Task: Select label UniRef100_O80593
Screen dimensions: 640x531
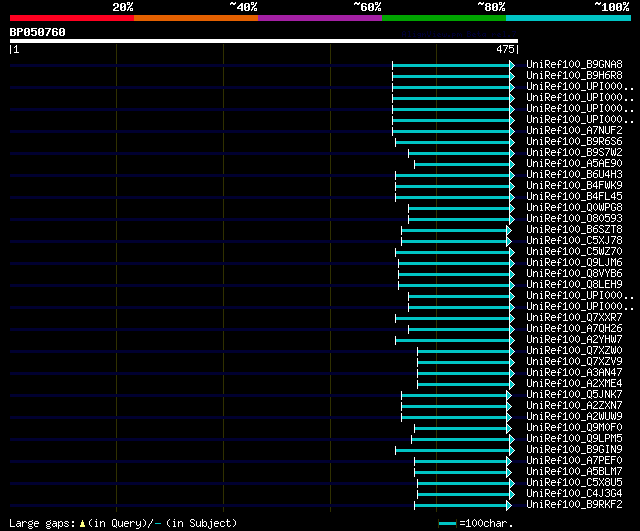Action: click(x=574, y=219)
